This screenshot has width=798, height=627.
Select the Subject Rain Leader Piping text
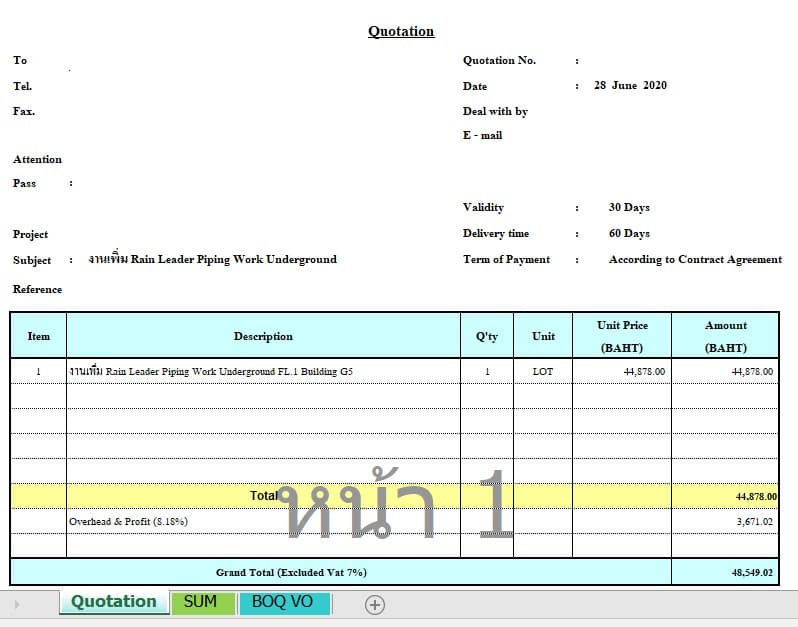pos(212,259)
